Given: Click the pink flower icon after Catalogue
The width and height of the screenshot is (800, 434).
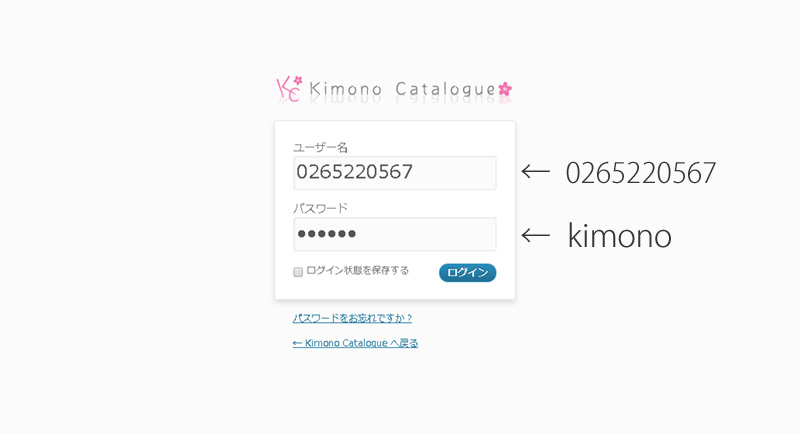Looking at the screenshot, I should (x=505, y=89).
